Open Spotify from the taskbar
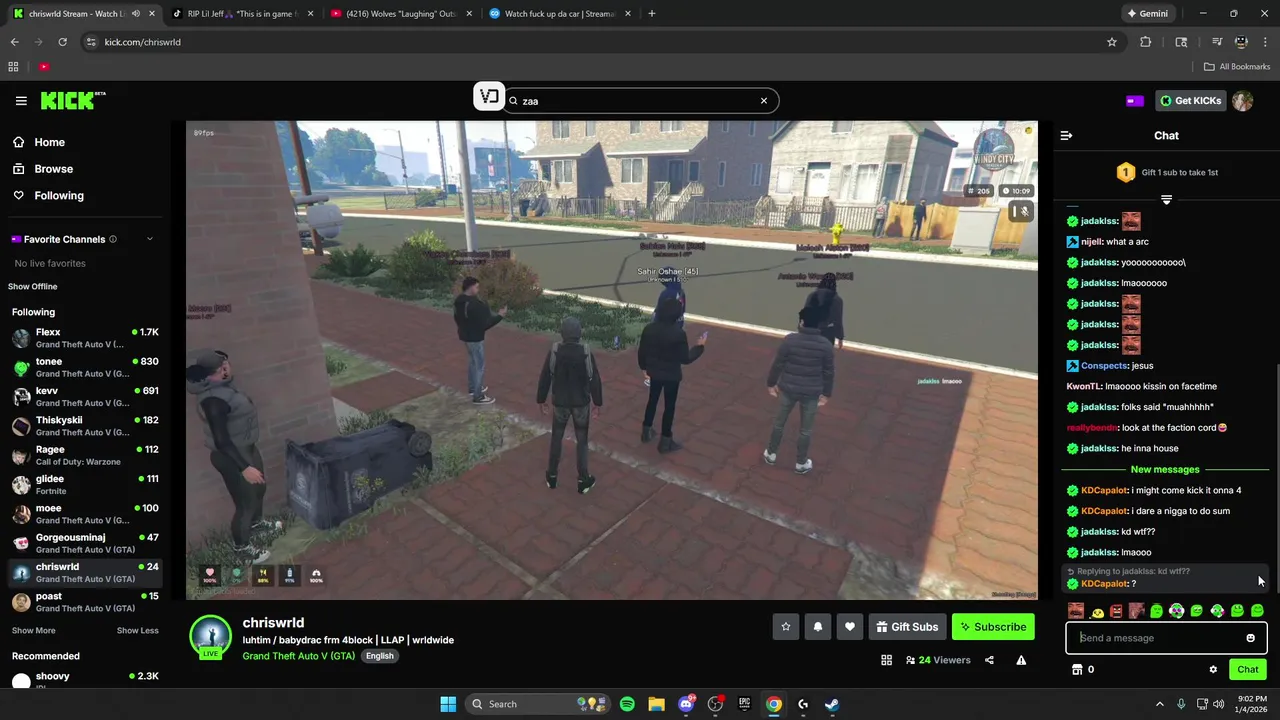Image resolution: width=1280 pixels, height=720 pixels. pyautogui.click(x=627, y=704)
